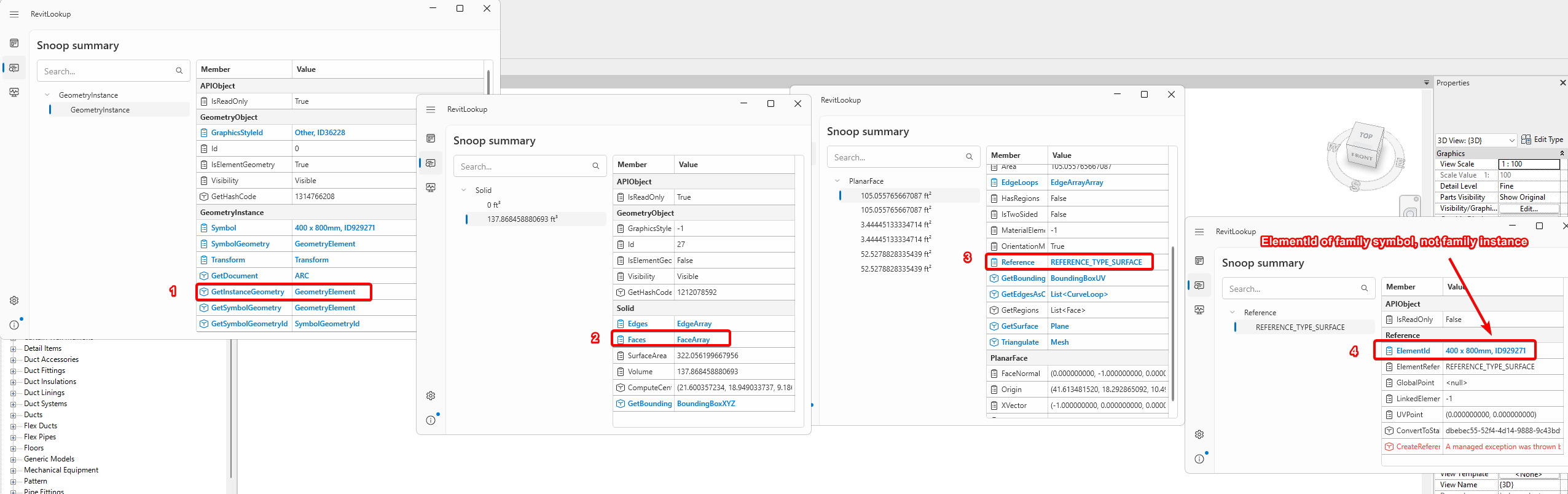Open settings gear in Reference window
1568x494 pixels.
point(1199,434)
